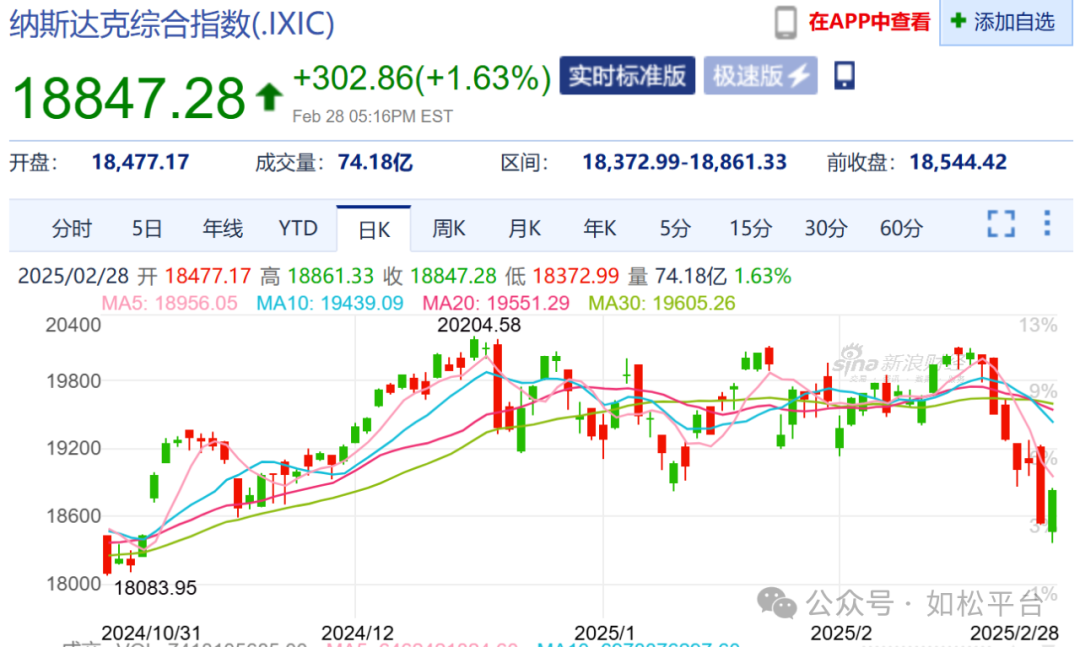Image resolution: width=1080 pixels, height=647 pixels.
Task: Click the 2024/12 date axis label
Action: coord(357,633)
